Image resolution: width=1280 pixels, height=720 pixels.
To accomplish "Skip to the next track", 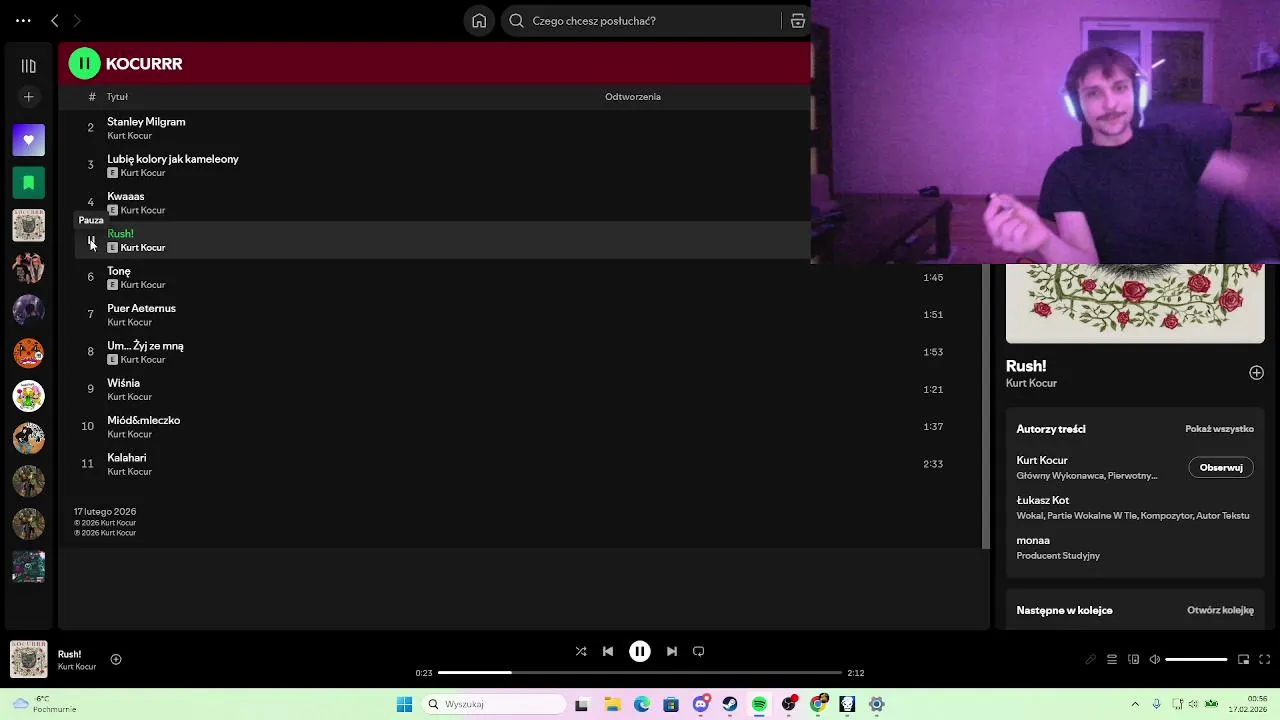I will [x=672, y=651].
